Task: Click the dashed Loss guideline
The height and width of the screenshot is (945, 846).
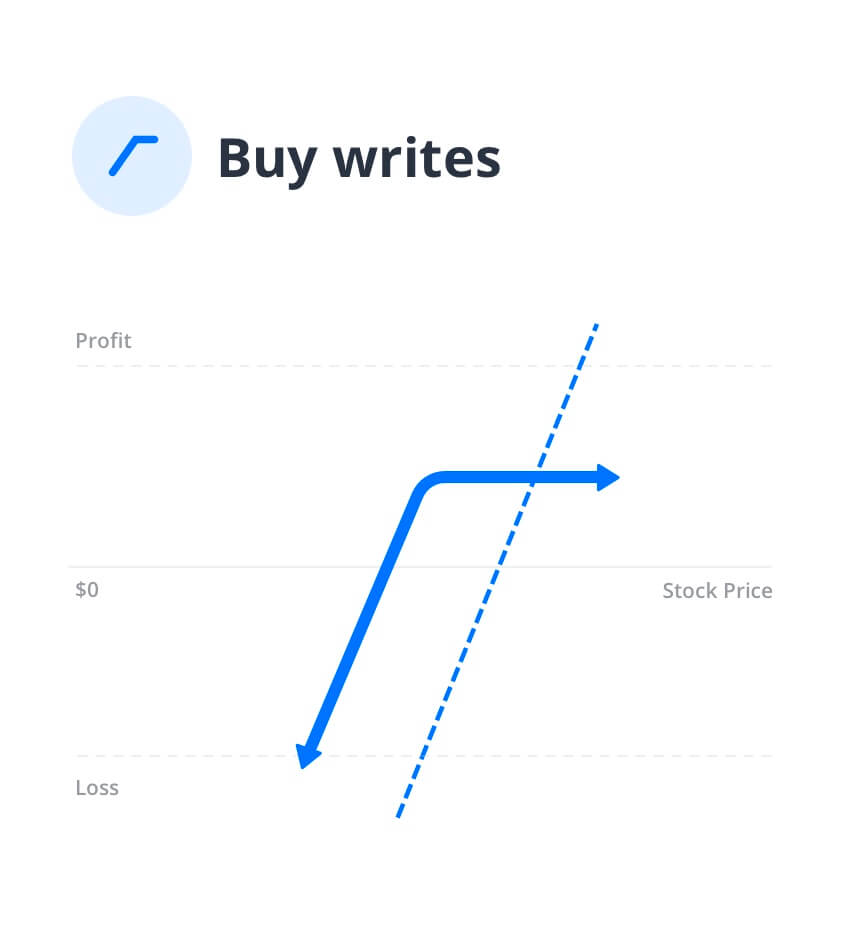Action: (424, 756)
